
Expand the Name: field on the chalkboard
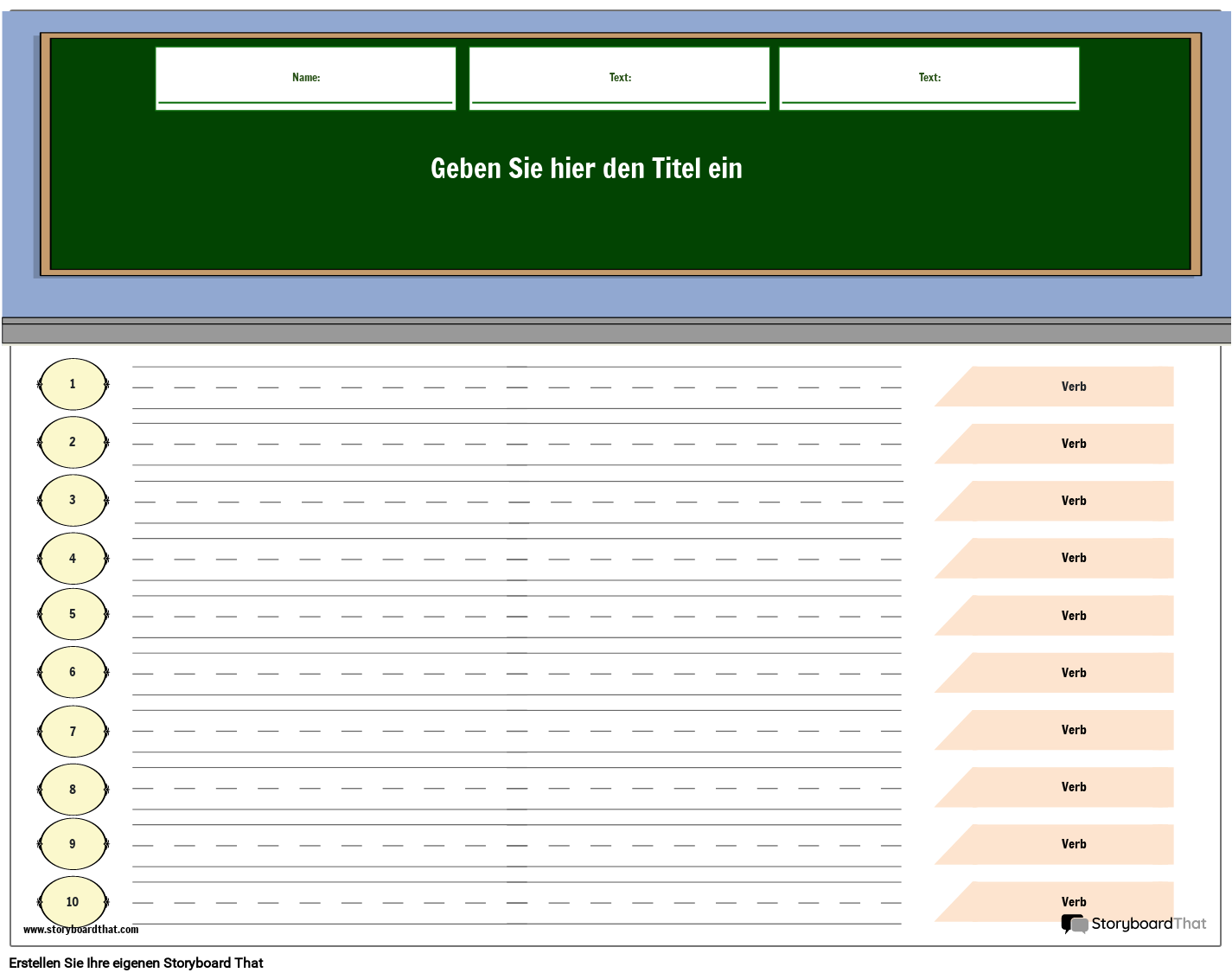[305, 77]
